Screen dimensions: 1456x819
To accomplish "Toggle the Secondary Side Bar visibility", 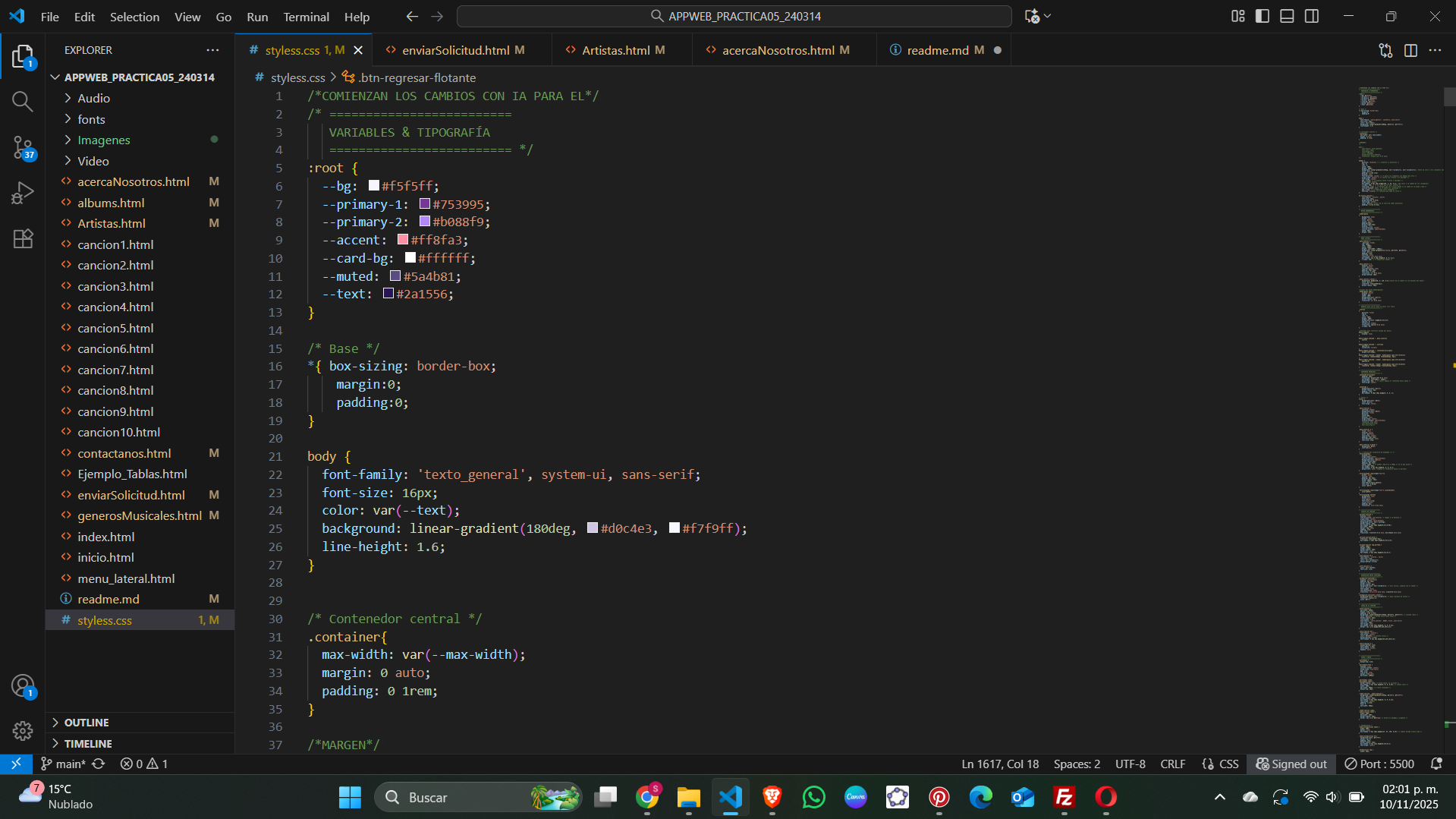I will pyautogui.click(x=1312, y=16).
